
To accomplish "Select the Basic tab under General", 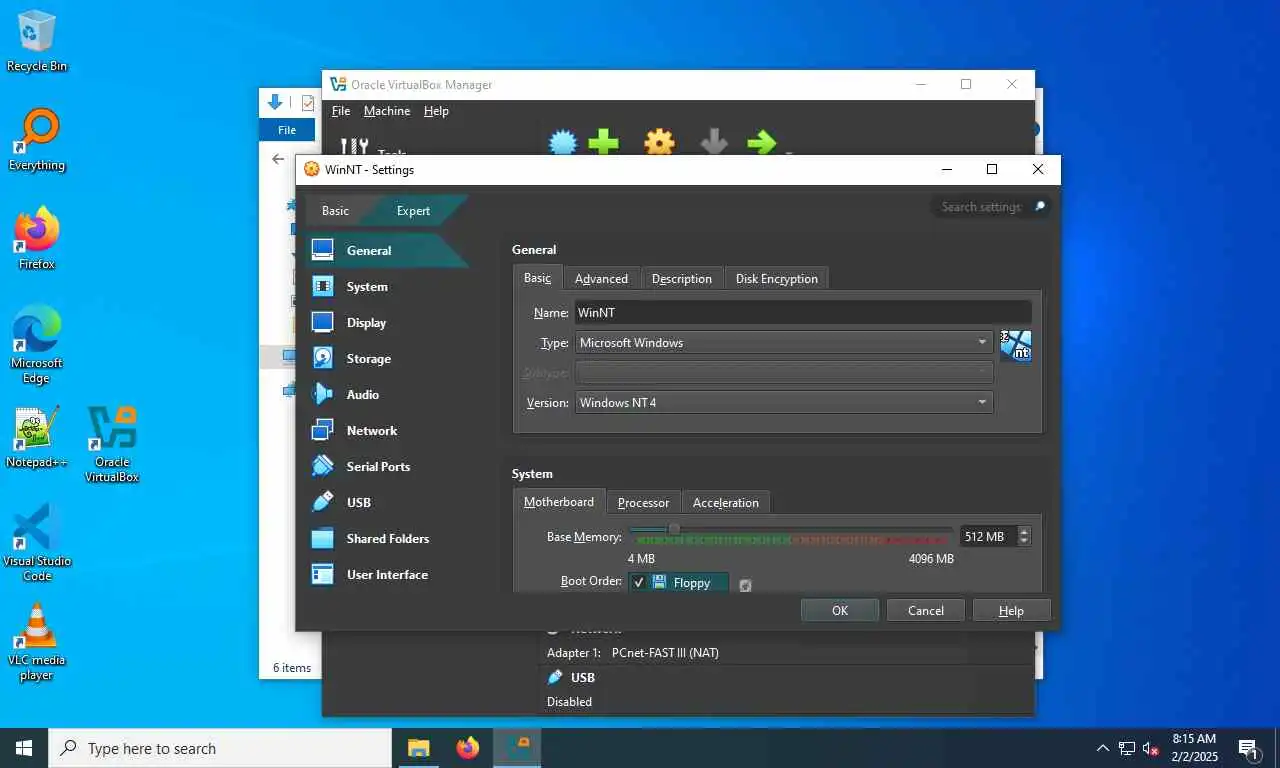I will tap(537, 278).
